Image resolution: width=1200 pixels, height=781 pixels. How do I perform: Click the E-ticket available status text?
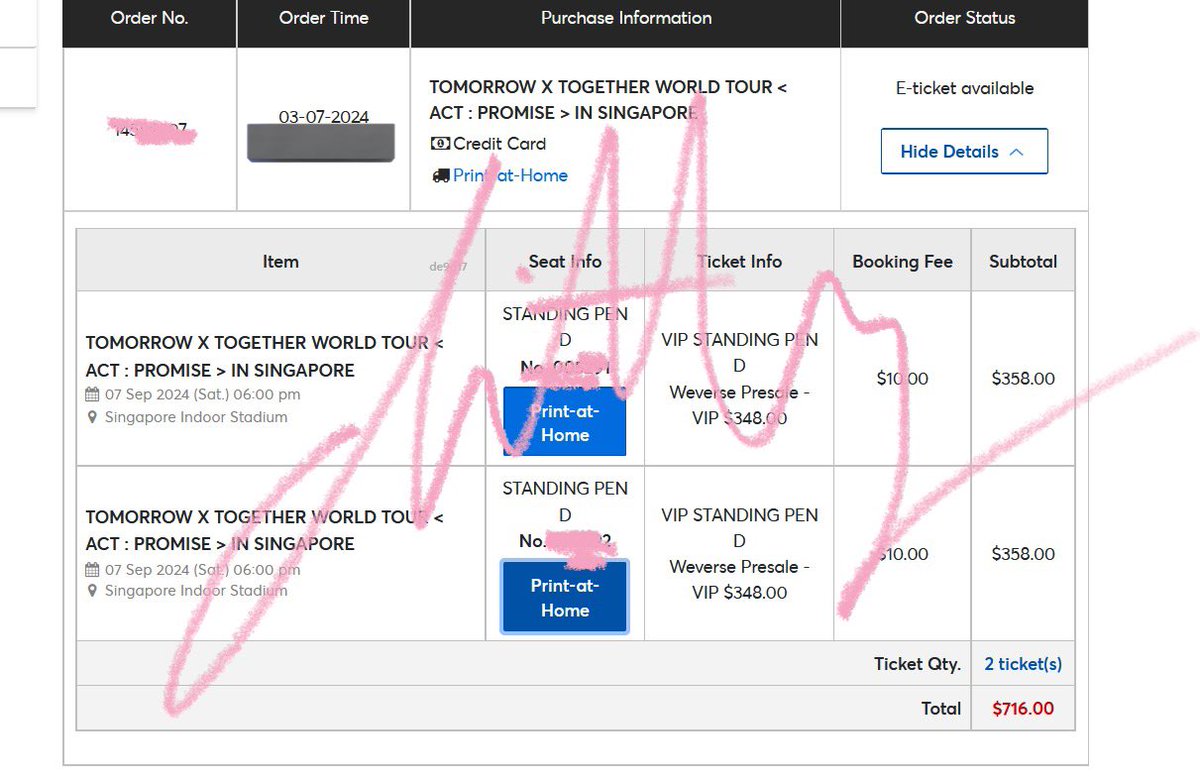tap(964, 88)
